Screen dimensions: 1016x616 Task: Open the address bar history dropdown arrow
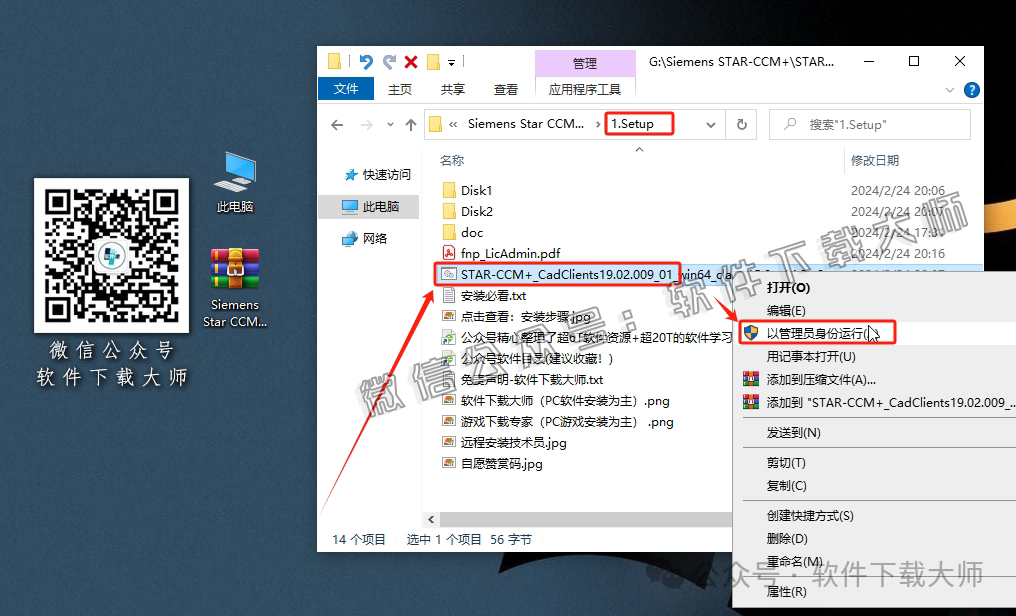pos(710,123)
